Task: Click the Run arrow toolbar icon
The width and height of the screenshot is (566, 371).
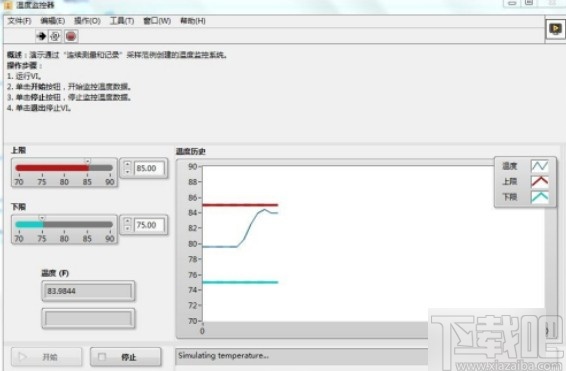Action: (41, 36)
